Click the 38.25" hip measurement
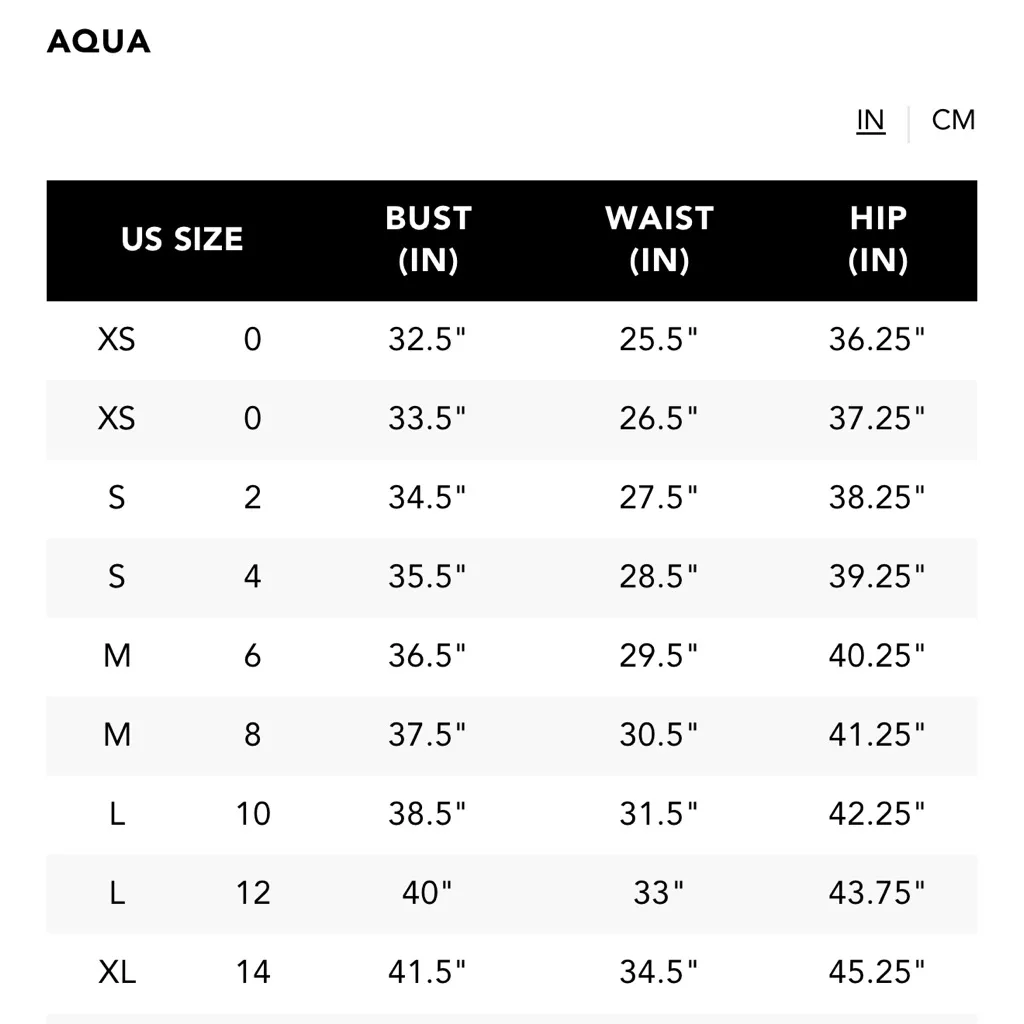Screen dimensions: 1024x1024 tap(877, 498)
